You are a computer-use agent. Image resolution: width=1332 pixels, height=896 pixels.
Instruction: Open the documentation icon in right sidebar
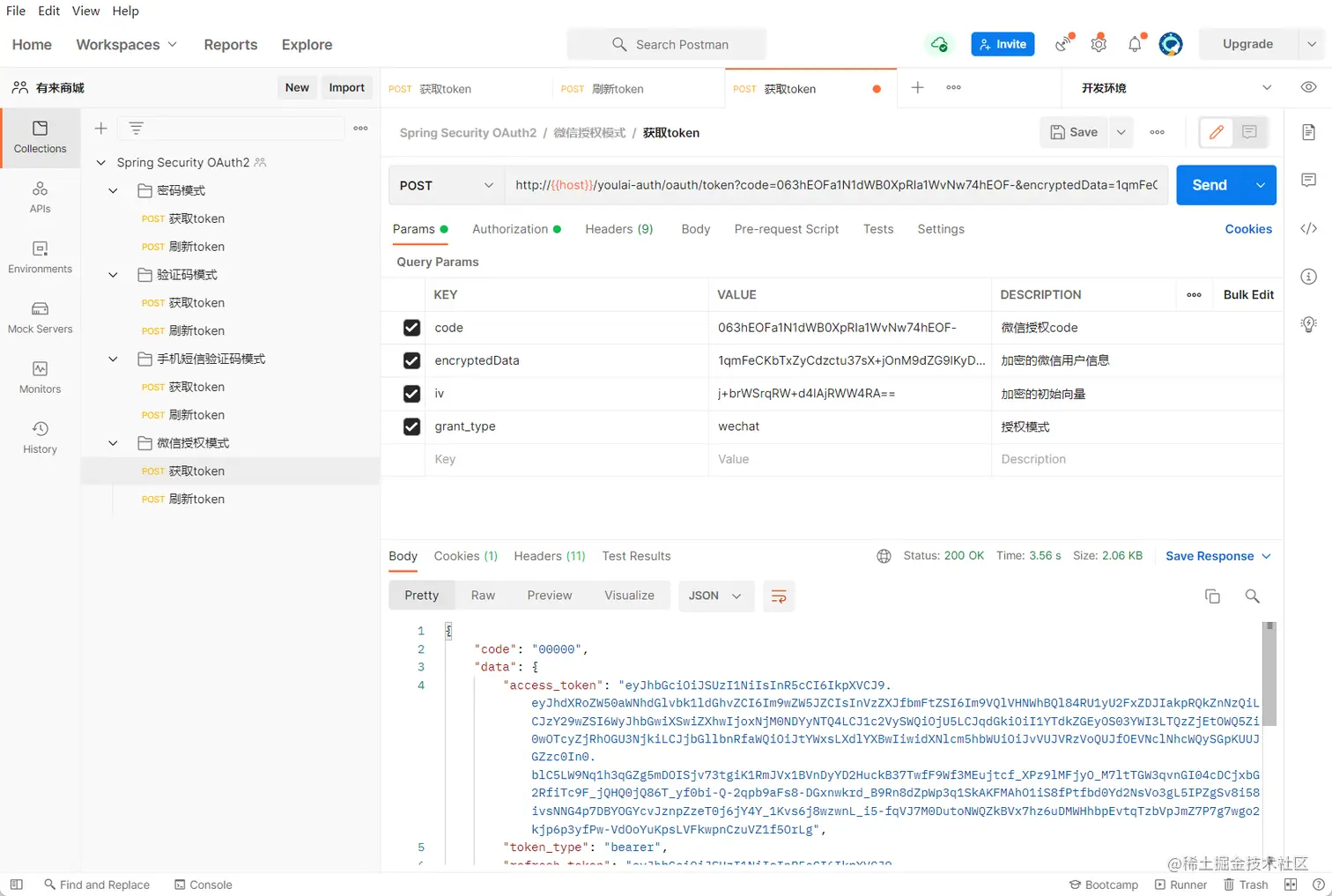(x=1308, y=132)
